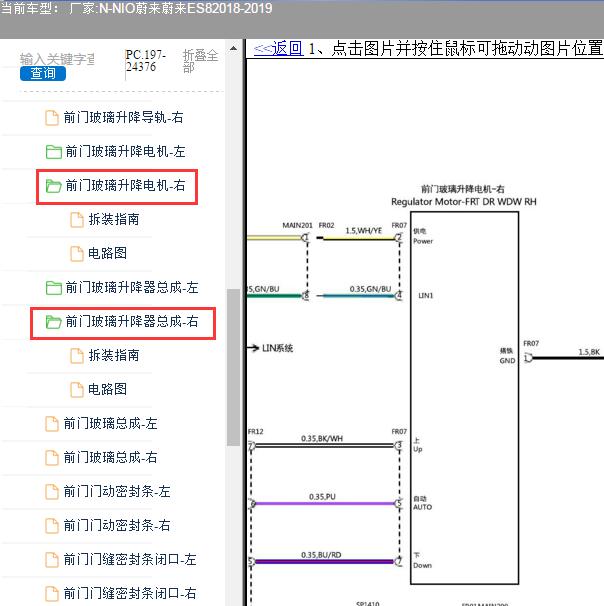Open 拆装指南 under 前门玻璃升降器总成-右
The width and height of the screenshot is (604, 606).
pos(114,355)
